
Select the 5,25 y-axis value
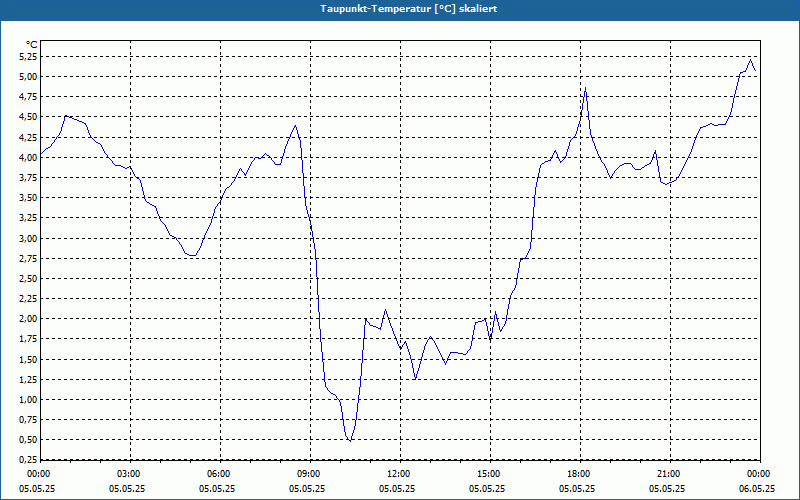[x=27, y=57]
